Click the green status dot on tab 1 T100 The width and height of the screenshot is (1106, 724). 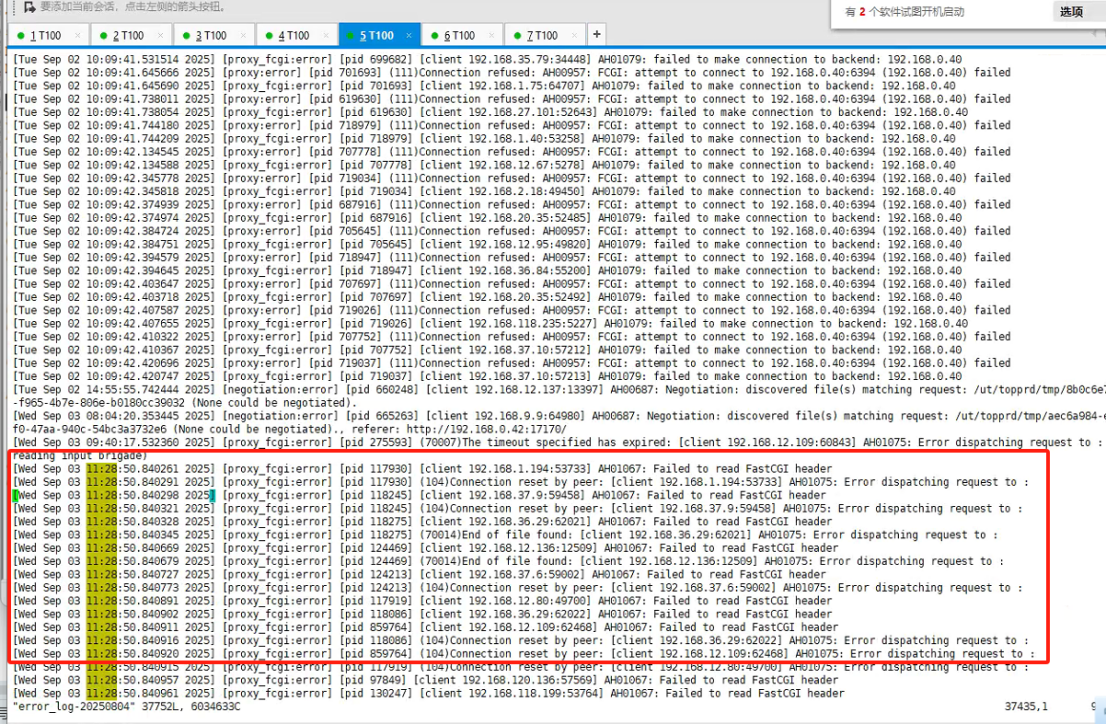pos(22,33)
